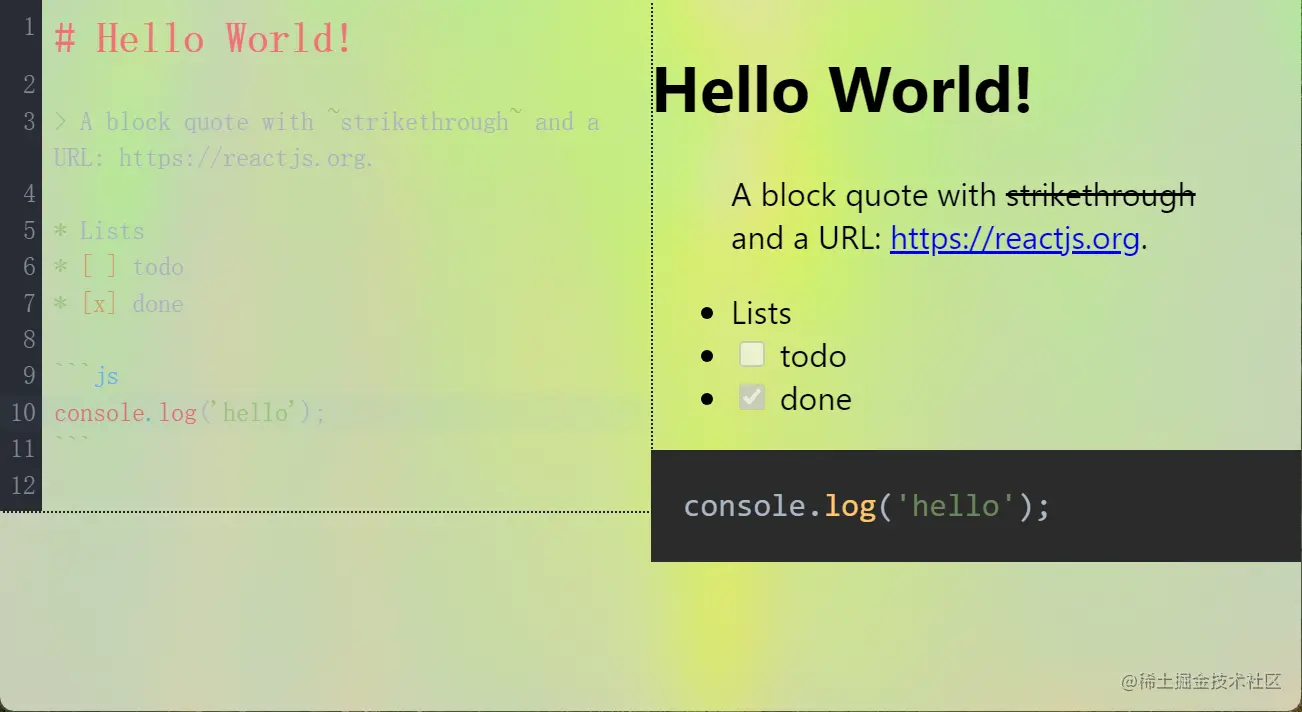Click the console.log('hello'); line in editor
This screenshot has height=712, width=1302.
(190, 413)
